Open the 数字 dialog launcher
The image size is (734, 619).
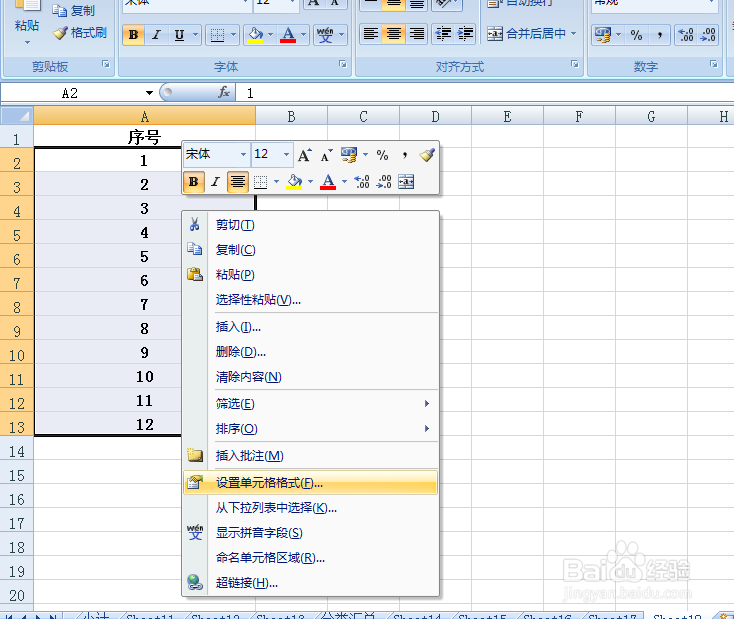point(714,64)
